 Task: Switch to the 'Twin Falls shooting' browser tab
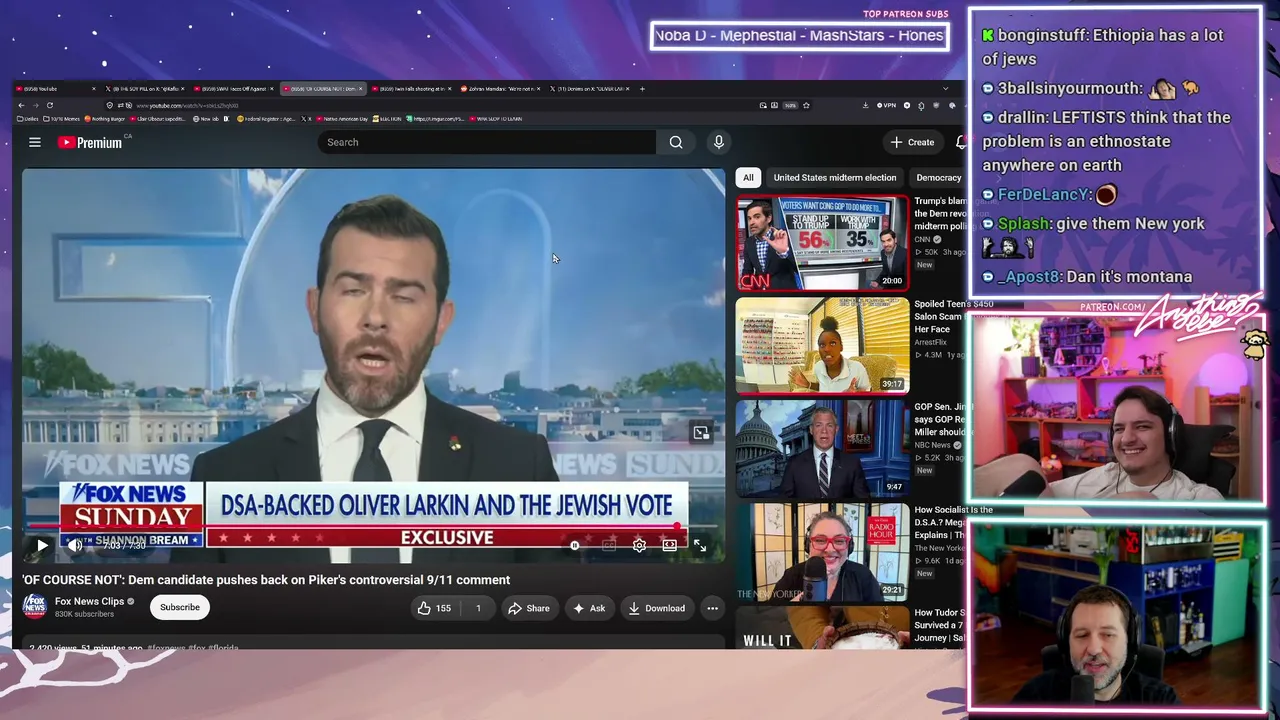tap(413, 89)
